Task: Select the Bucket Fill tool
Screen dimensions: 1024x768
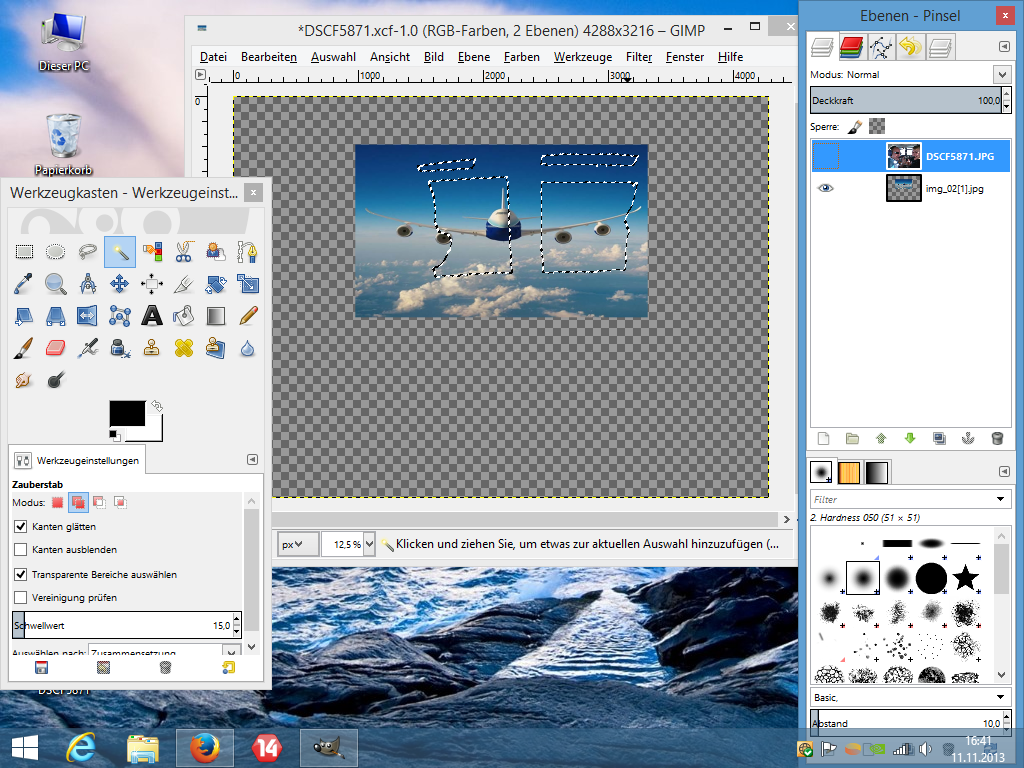Action: click(x=183, y=316)
